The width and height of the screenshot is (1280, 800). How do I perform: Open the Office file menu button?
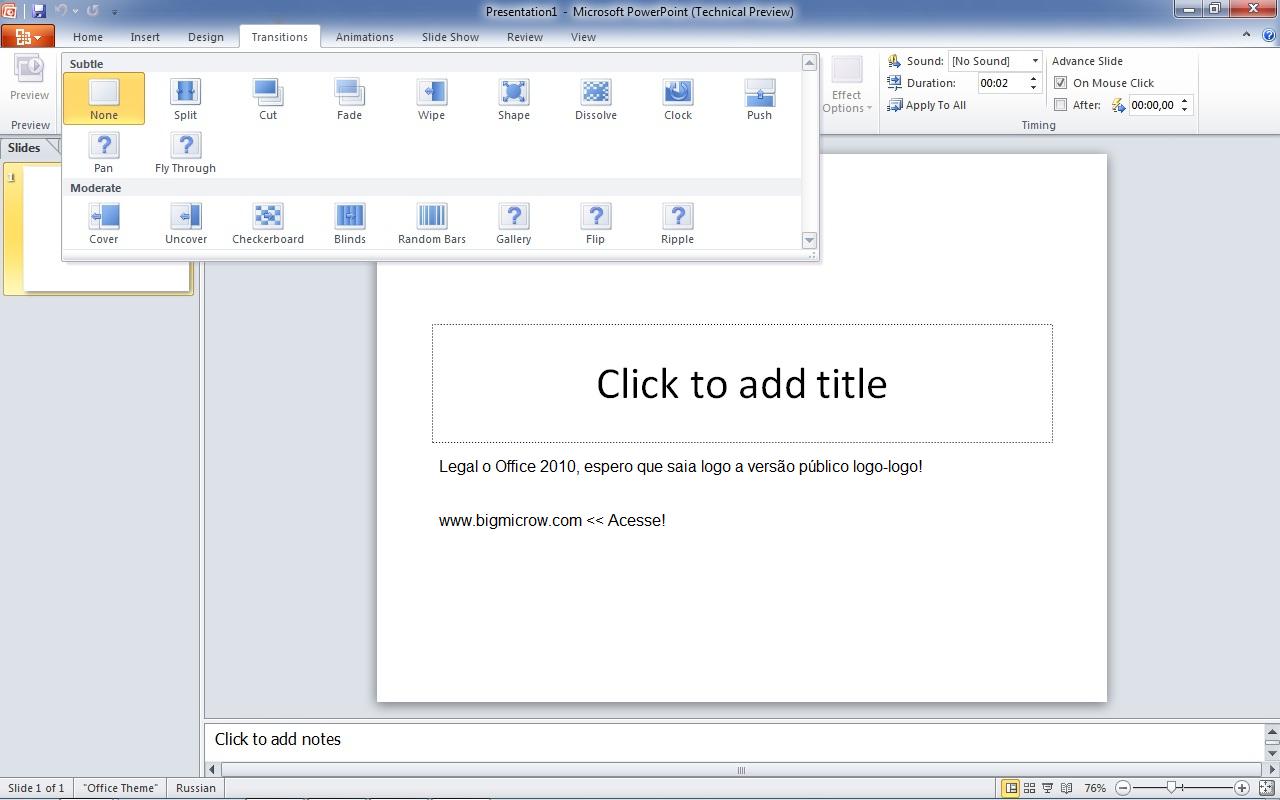point(27,37)
